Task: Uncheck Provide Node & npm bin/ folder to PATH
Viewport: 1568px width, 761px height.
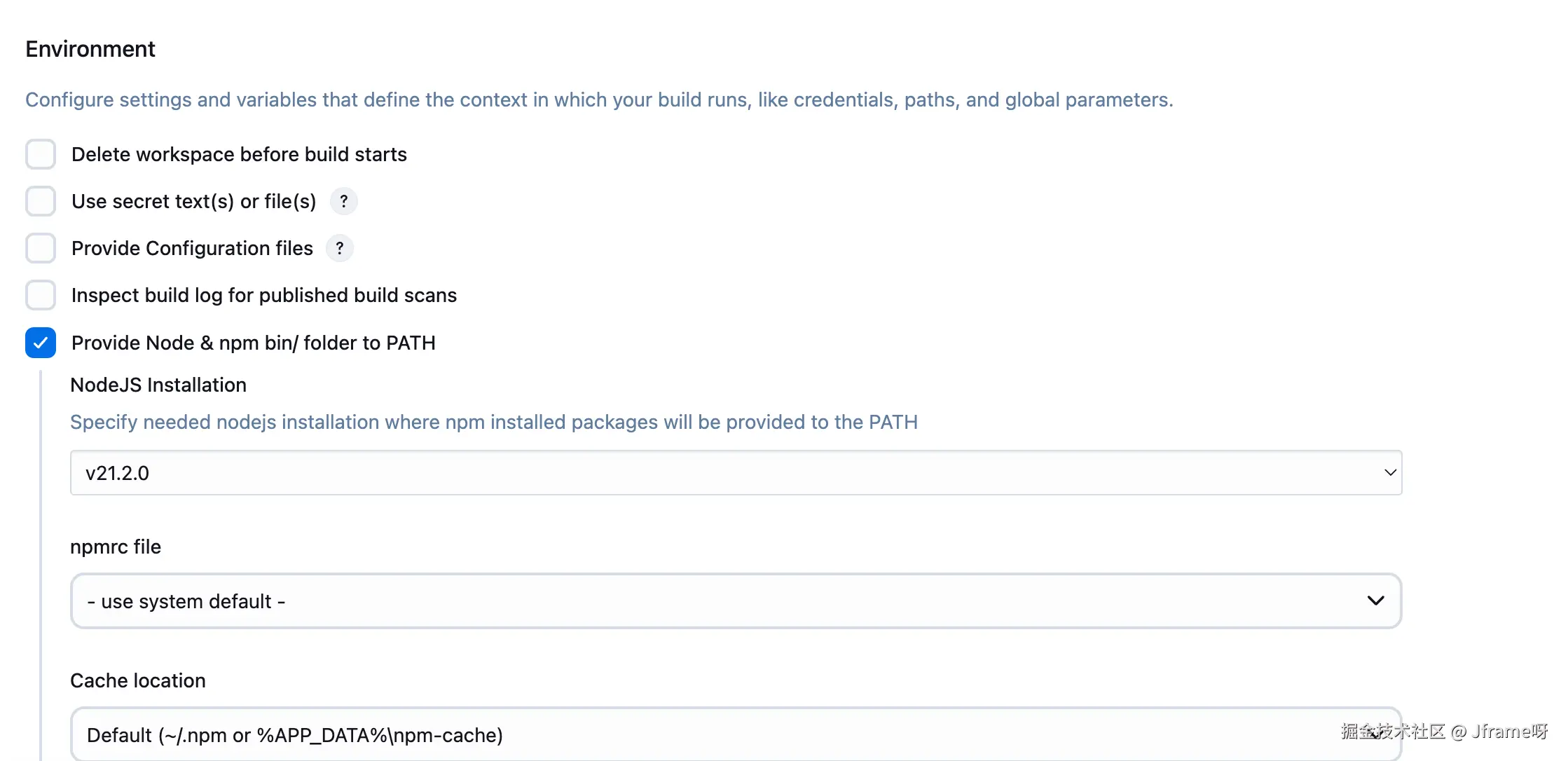Action: click(x=41, y=343)
